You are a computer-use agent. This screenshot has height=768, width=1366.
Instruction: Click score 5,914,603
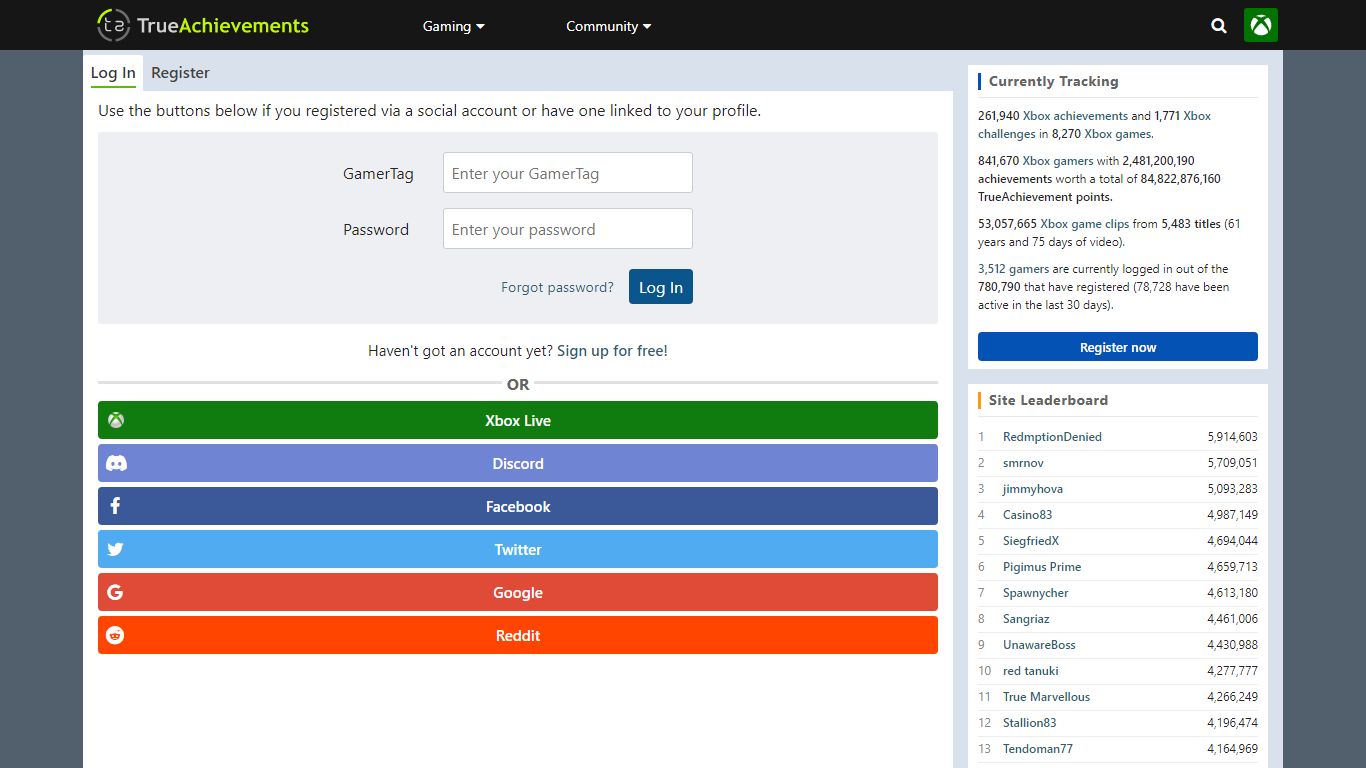pyautogui.click(x=1232, y=437)
